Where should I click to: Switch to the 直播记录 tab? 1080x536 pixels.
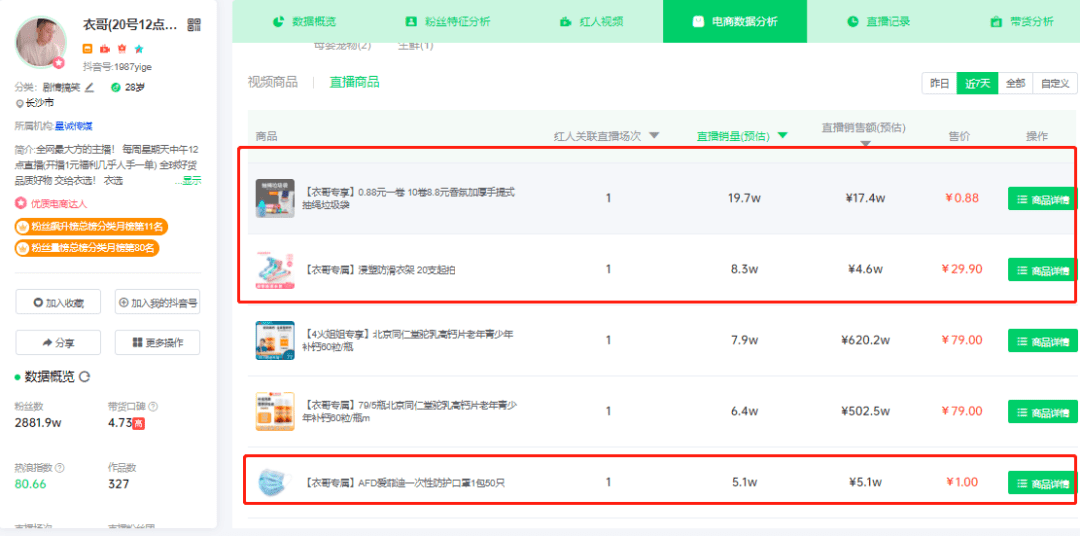(x=879, y=21)
